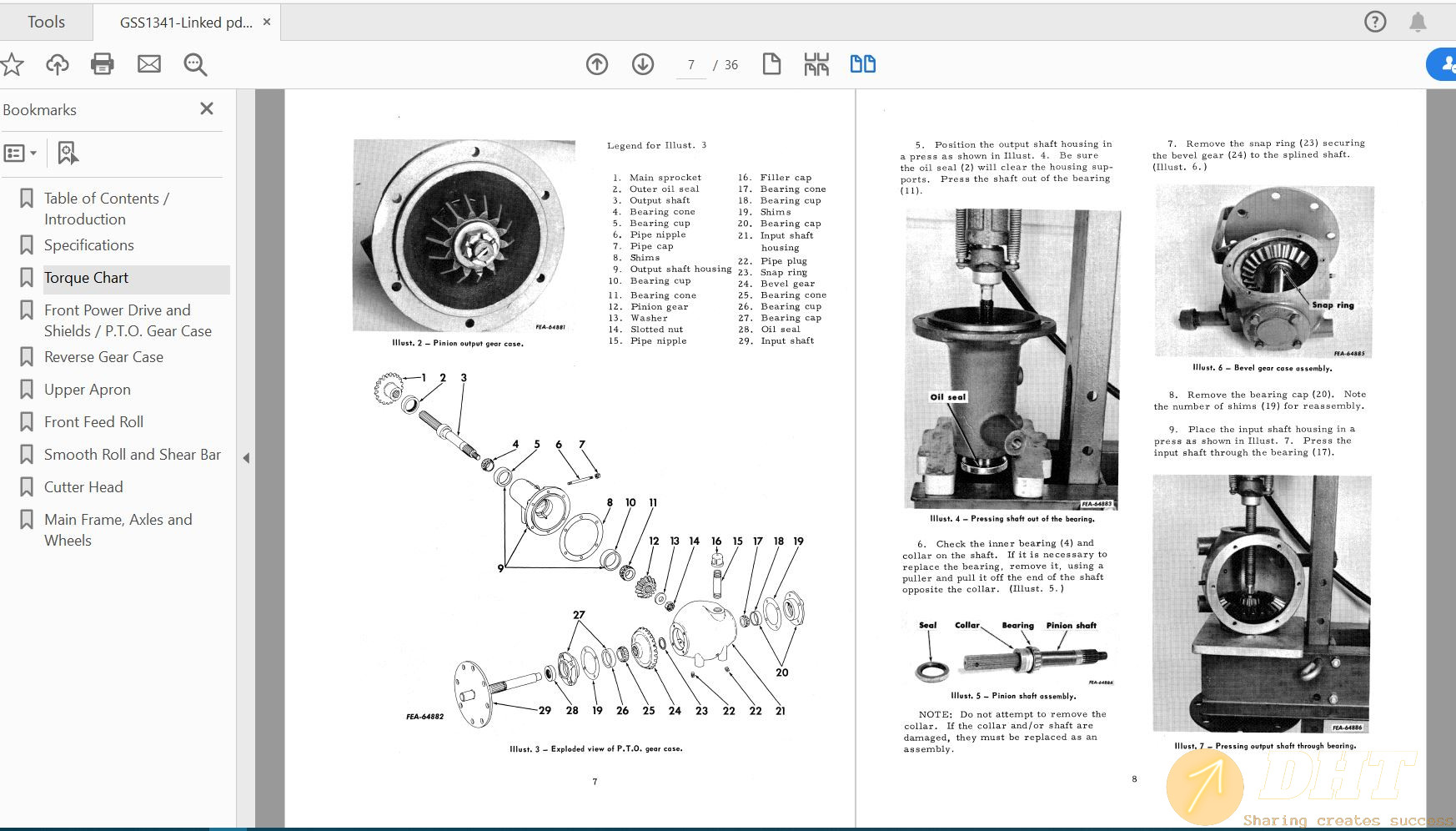Go to next page arrow
Image resolution: width=1456 pixels, height=831 pixels.
tap(643, 64)
